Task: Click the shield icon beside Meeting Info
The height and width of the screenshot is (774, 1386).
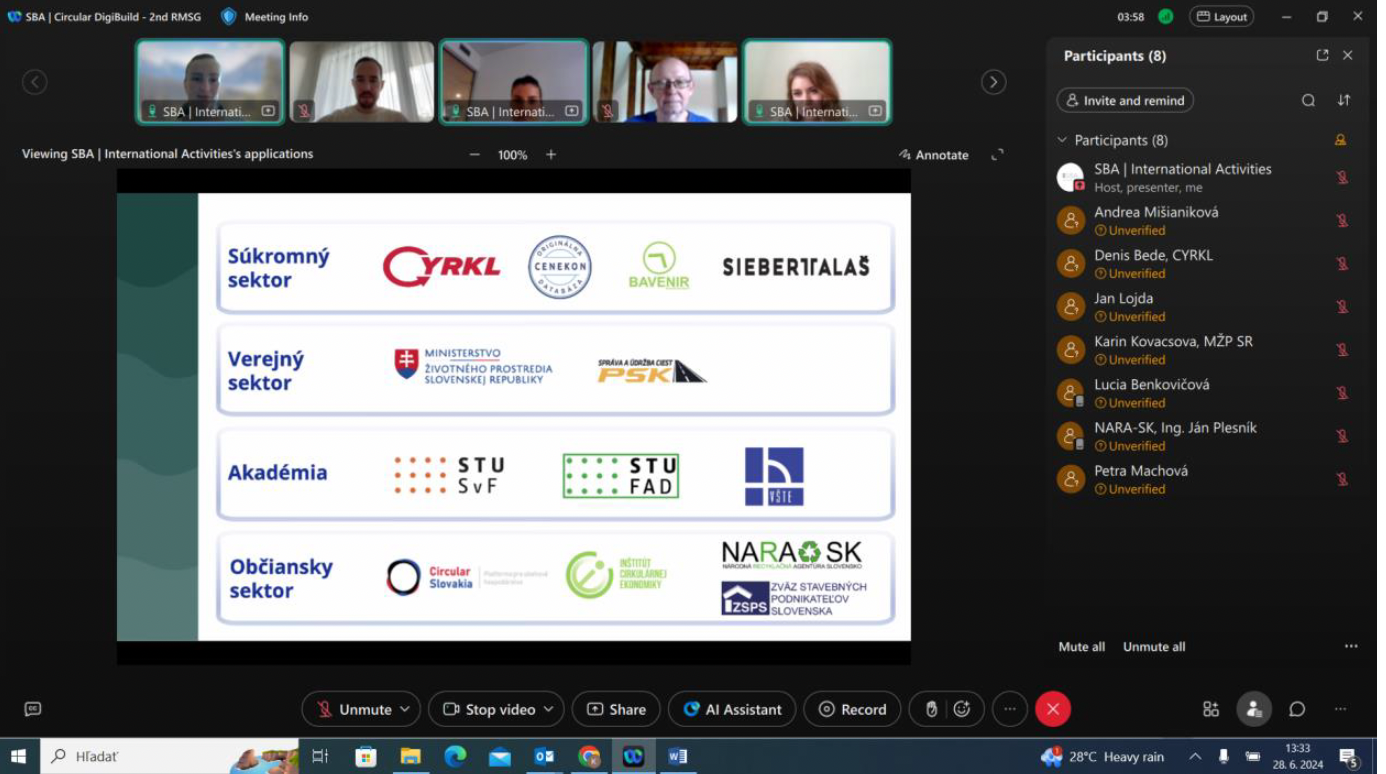Action: coord(228,16)
